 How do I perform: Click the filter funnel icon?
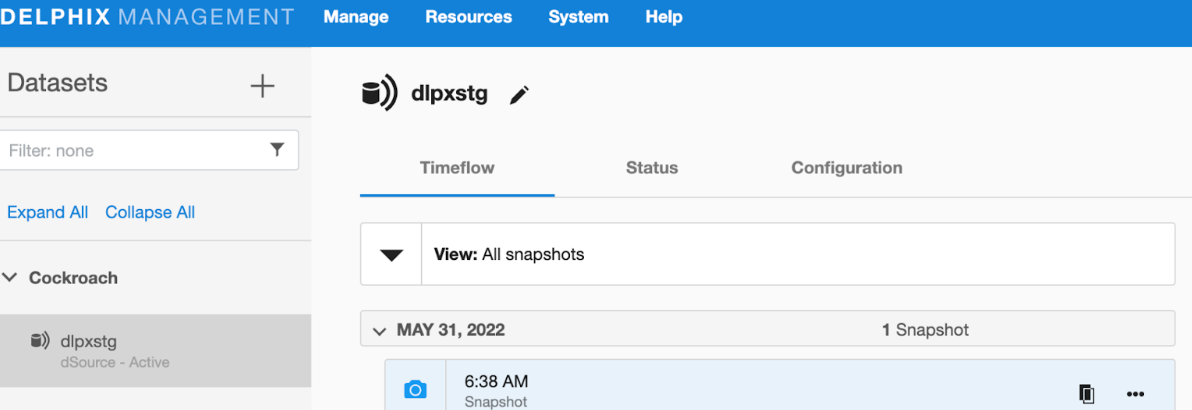(277, 150)
